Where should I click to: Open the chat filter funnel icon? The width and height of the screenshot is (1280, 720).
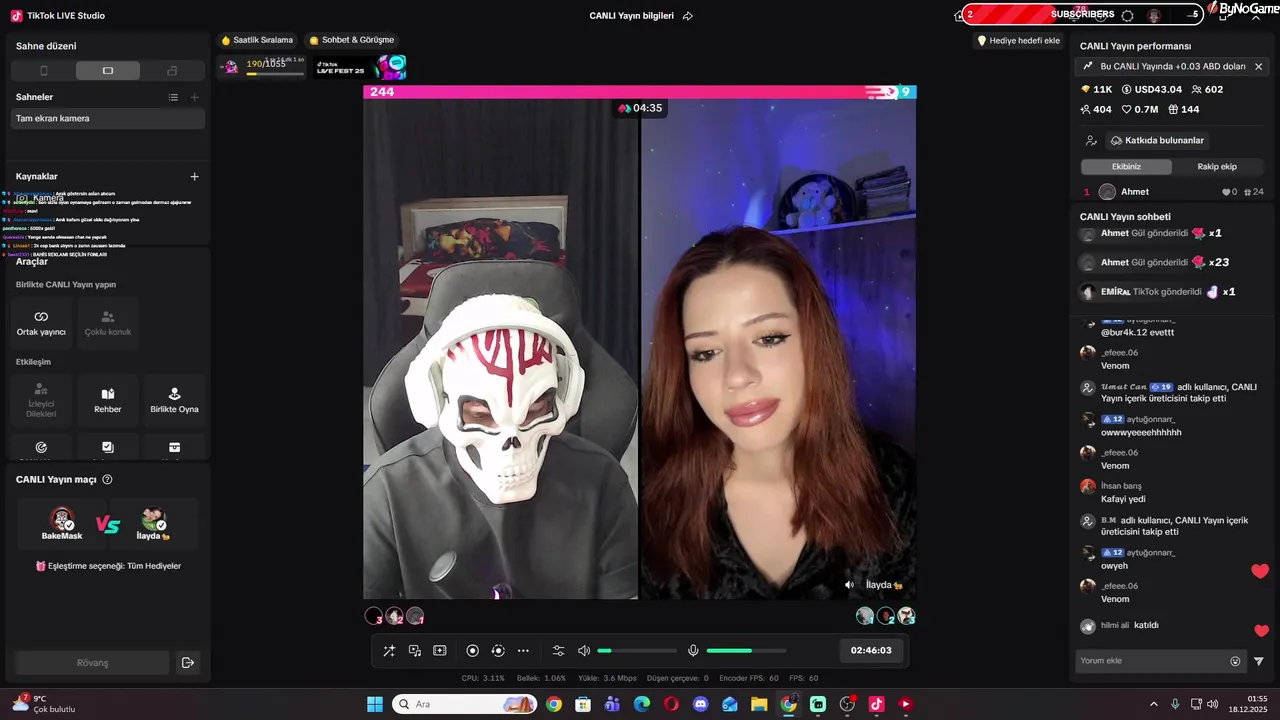click(1259, 661)
